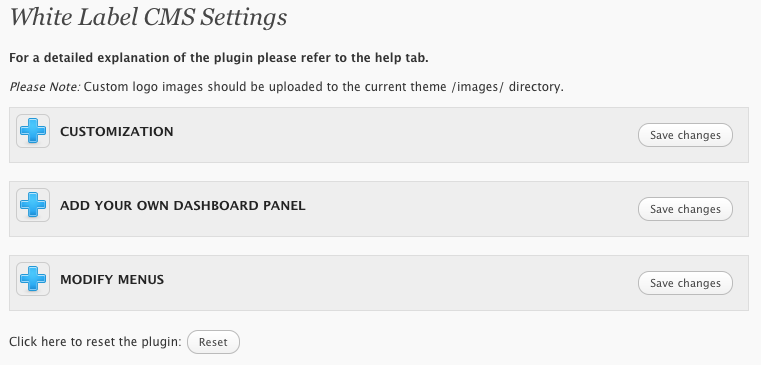761x365 pixels.
Task: Click the MODIFY MENUS heading
Action: click(x=112, y=280)
